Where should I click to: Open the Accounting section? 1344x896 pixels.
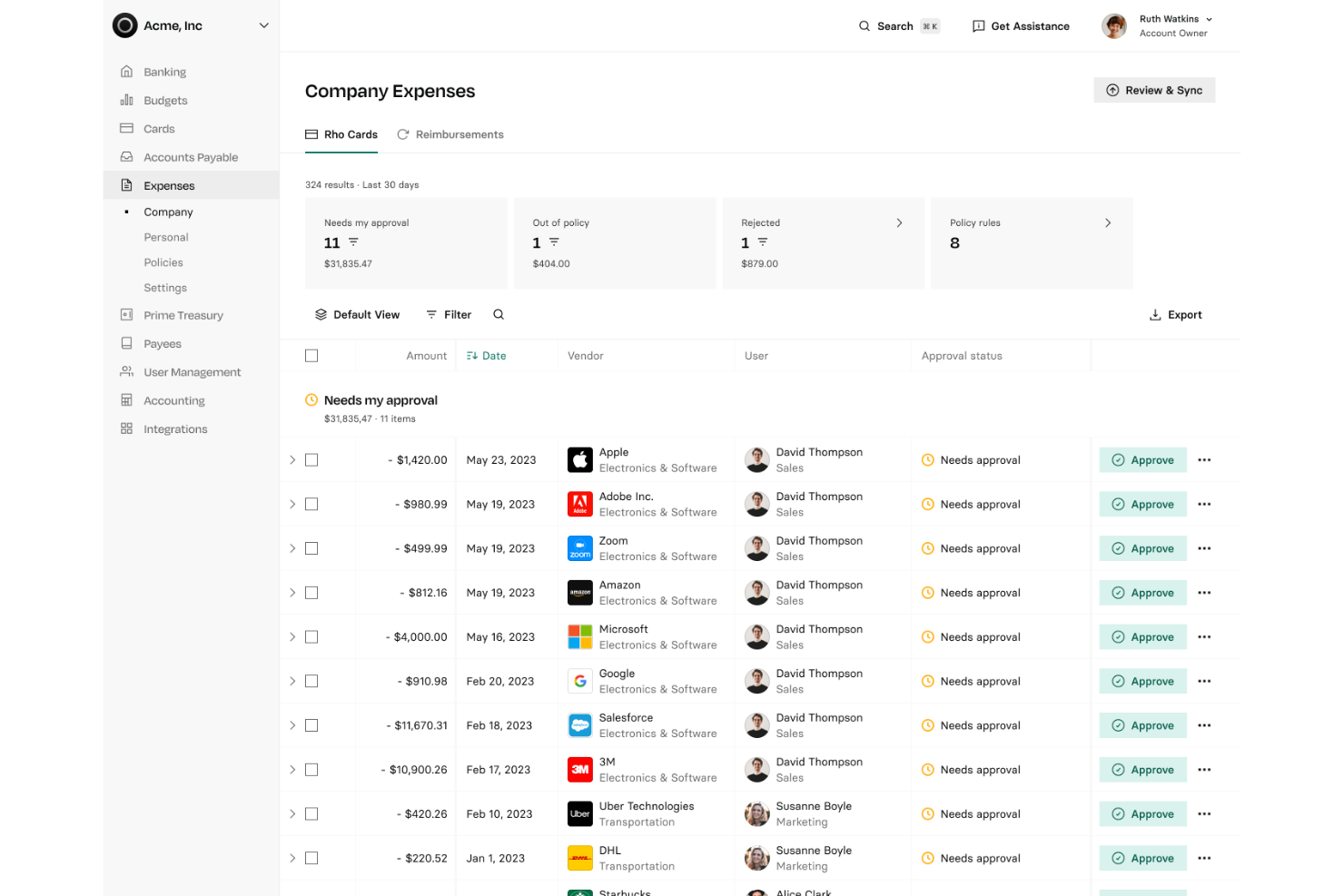click(x=174, y=399)
